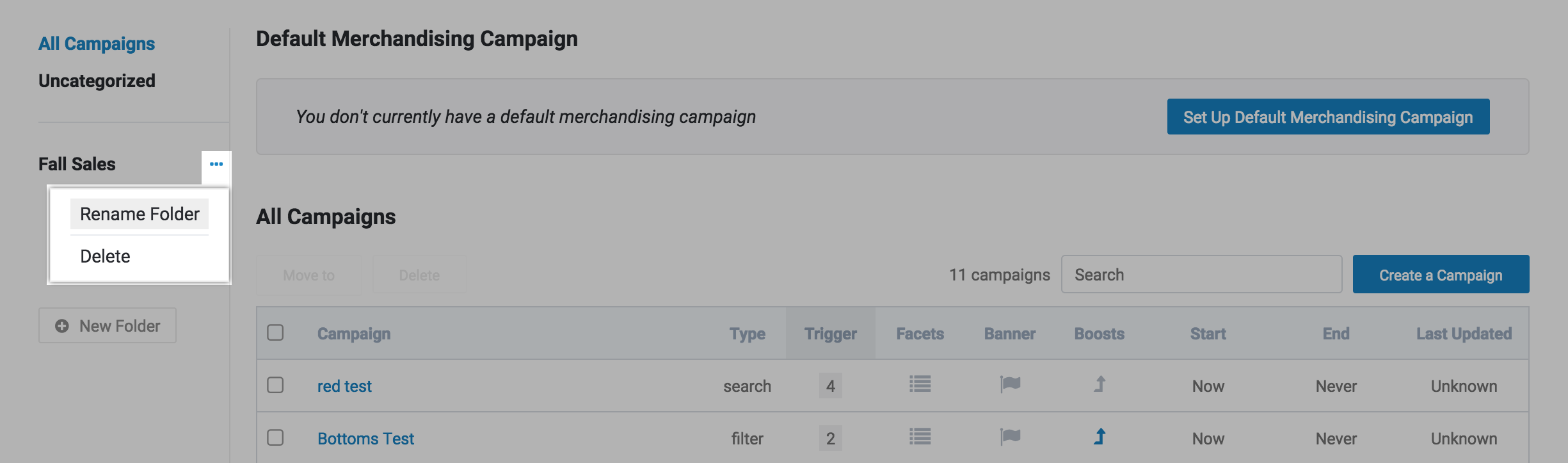
Task: Sort by the Trigger column header
Action: point(830,334)
